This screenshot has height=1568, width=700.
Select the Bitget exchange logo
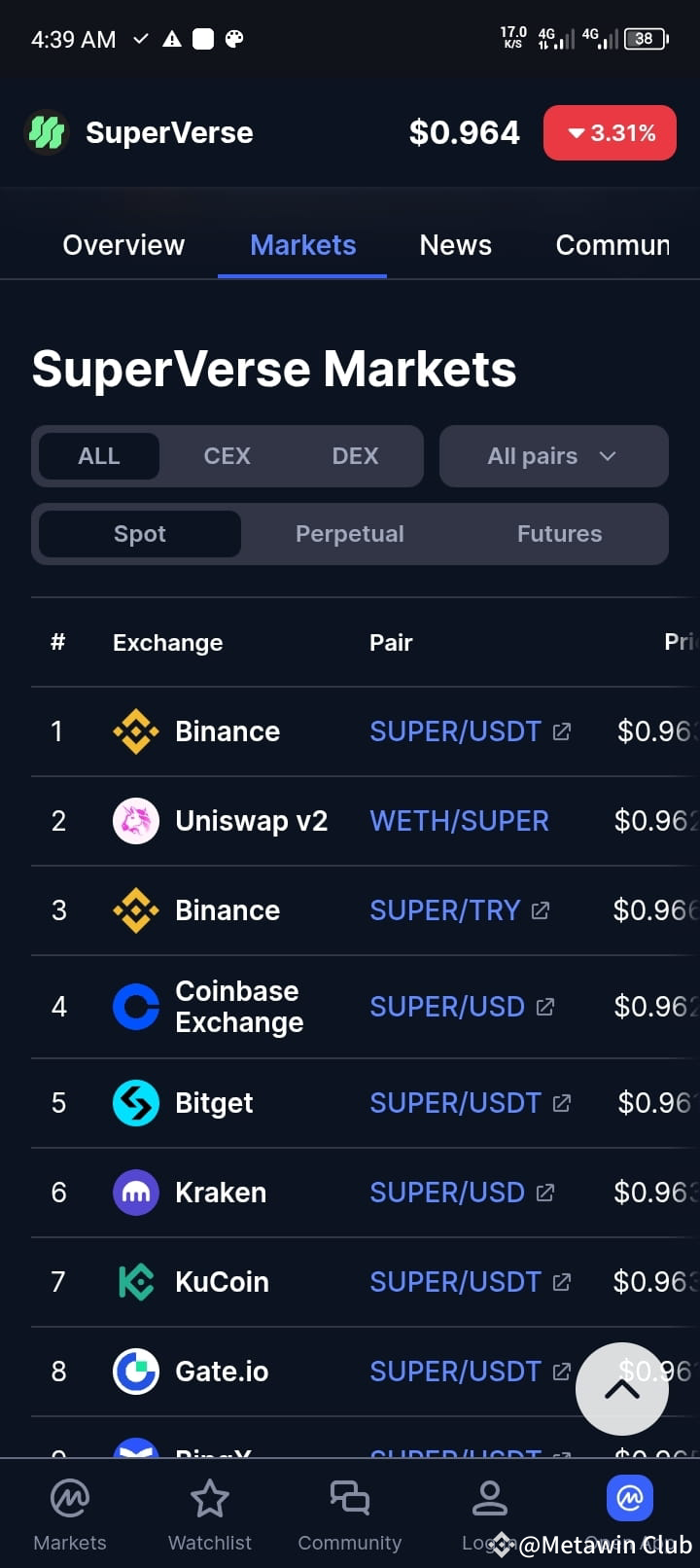click(136, 1103)
